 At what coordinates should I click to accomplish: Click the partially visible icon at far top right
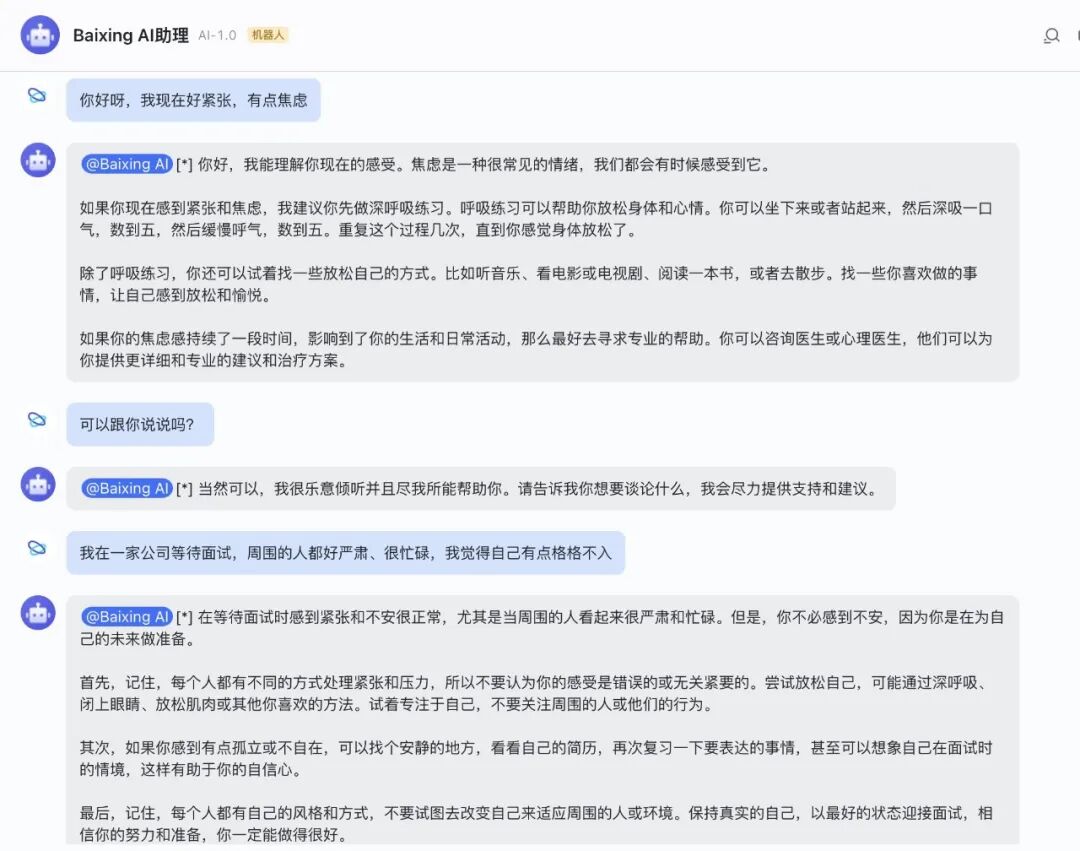[1076, 35]
